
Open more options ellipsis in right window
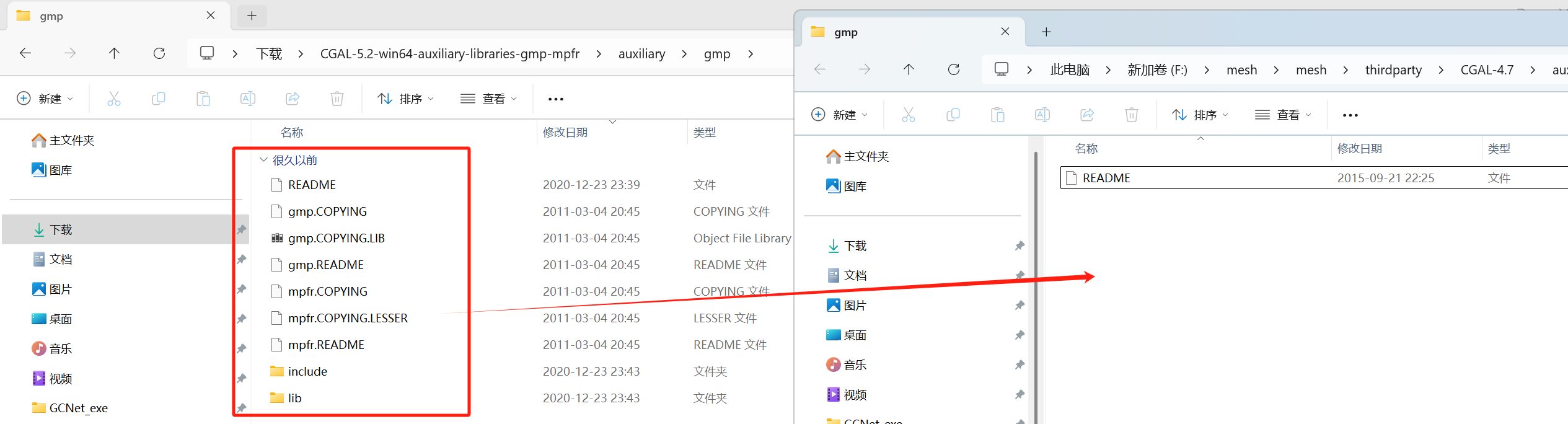pyautogui.click(x=1350, y=115)
